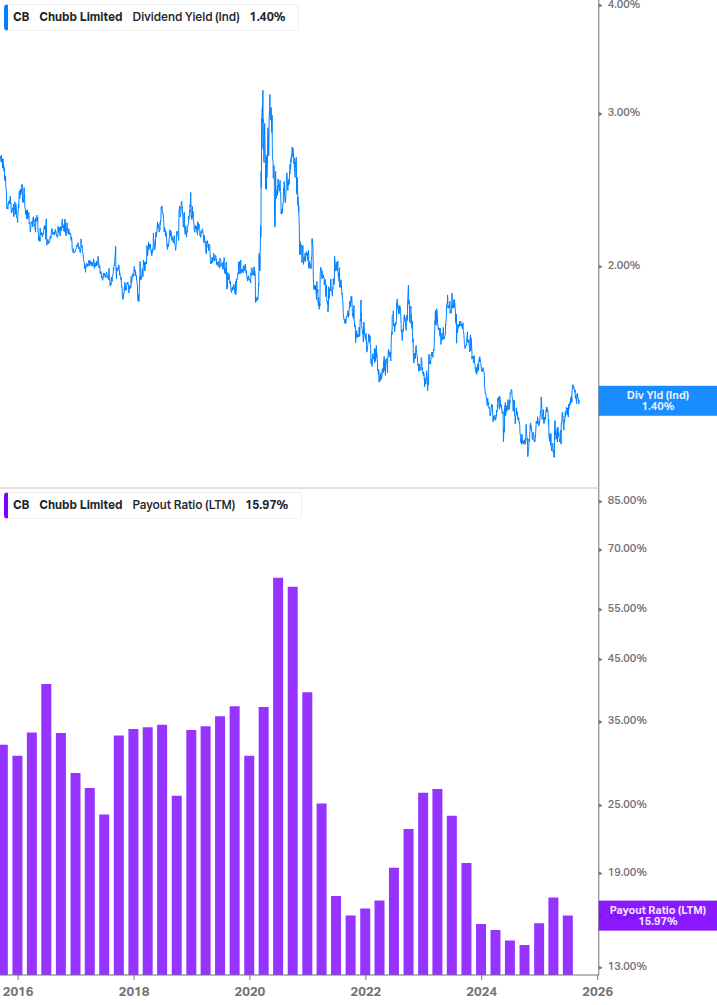717x1005 pixels.
Task: Click the CB ticker in Dividend Yield legend
Action: [21, 17]
